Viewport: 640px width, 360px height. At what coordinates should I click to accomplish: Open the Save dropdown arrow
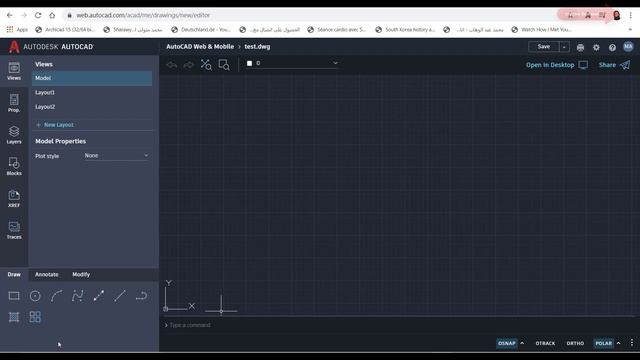(564, 47)
